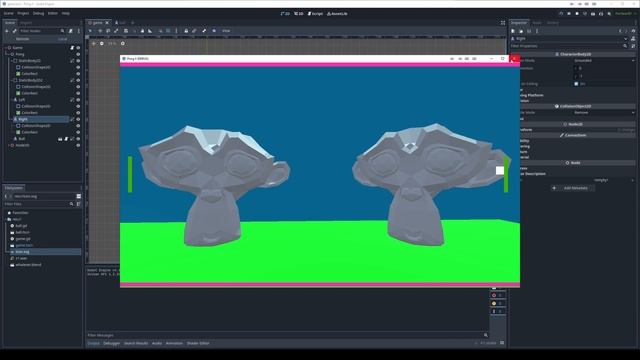This screenshot has width=640, height=360.
Task: Open the FileSystem sort files option
Action: [78, 204]
